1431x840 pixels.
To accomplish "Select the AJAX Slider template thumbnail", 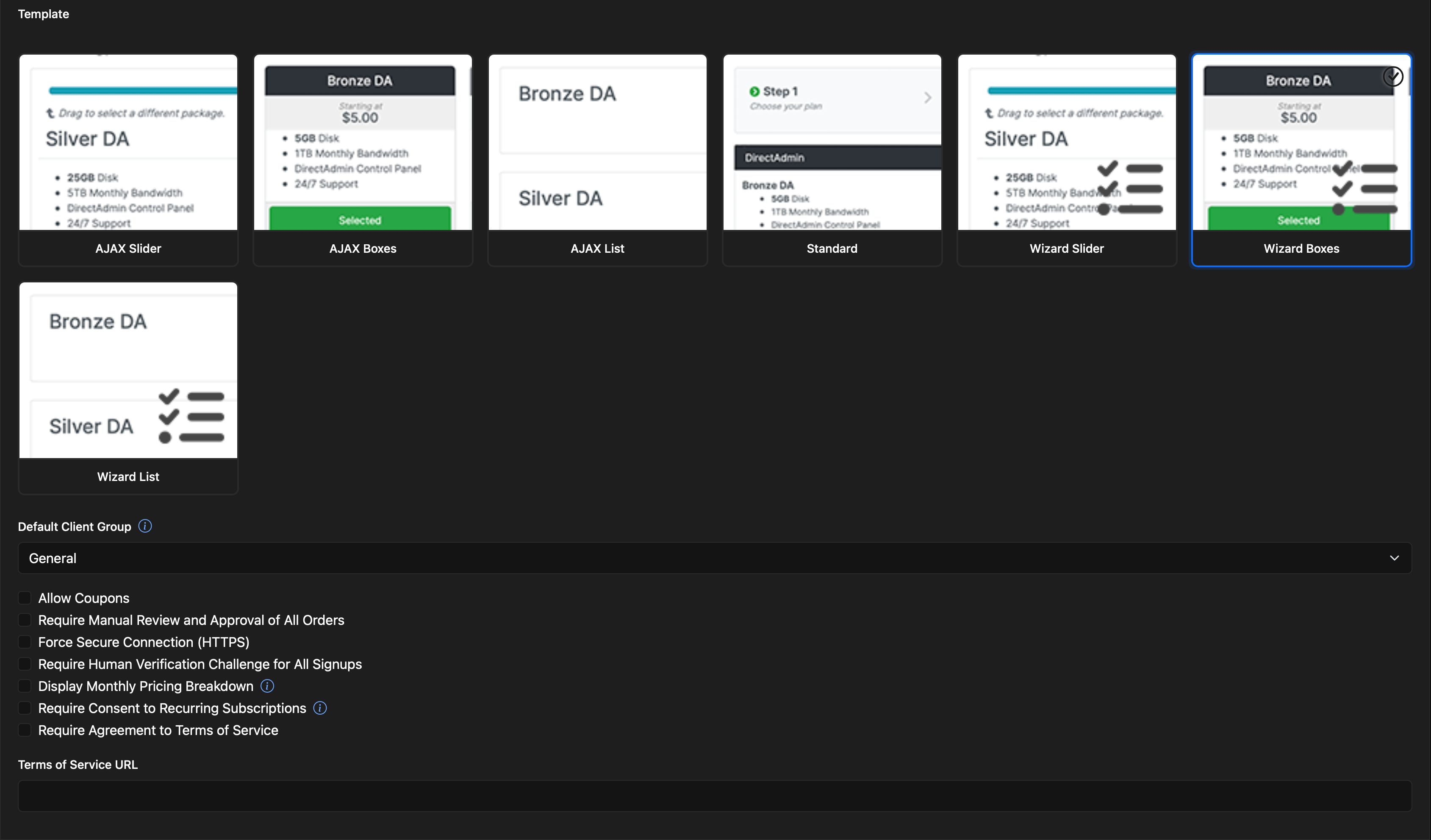I will coord(128,142).
